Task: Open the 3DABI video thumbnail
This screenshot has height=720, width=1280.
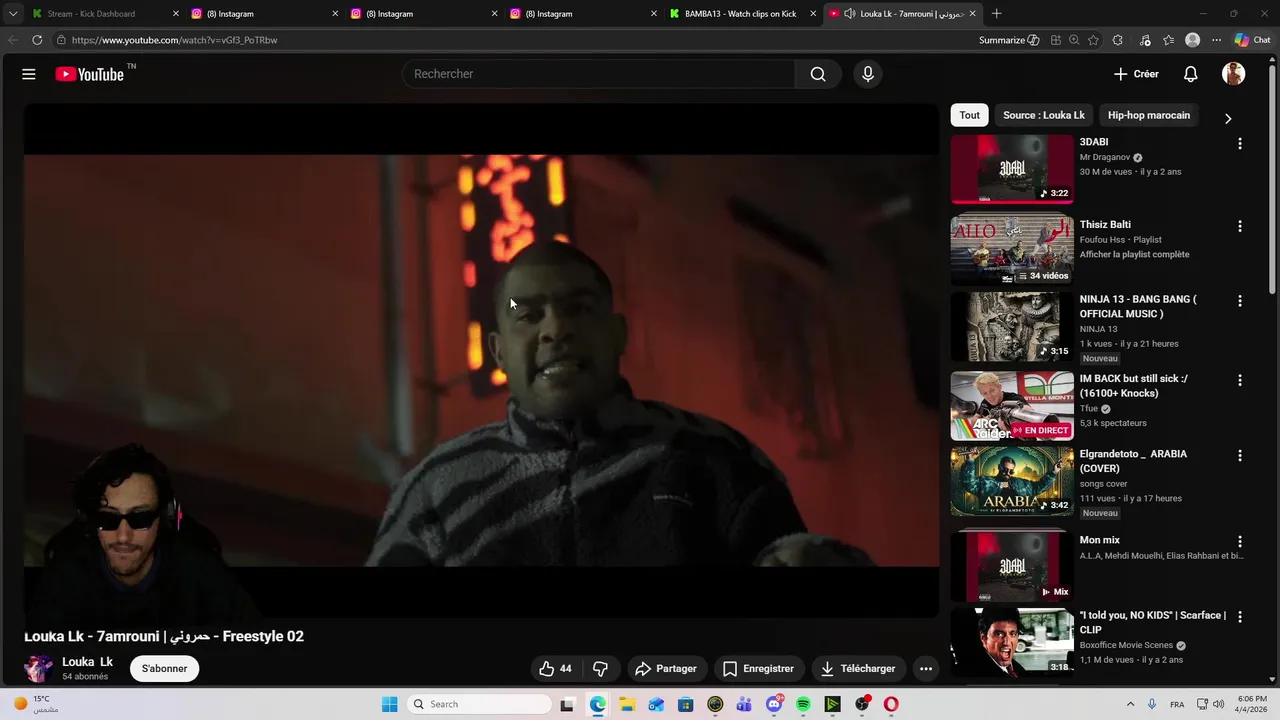Action: pyautogui.click(x=1012, y=169)
